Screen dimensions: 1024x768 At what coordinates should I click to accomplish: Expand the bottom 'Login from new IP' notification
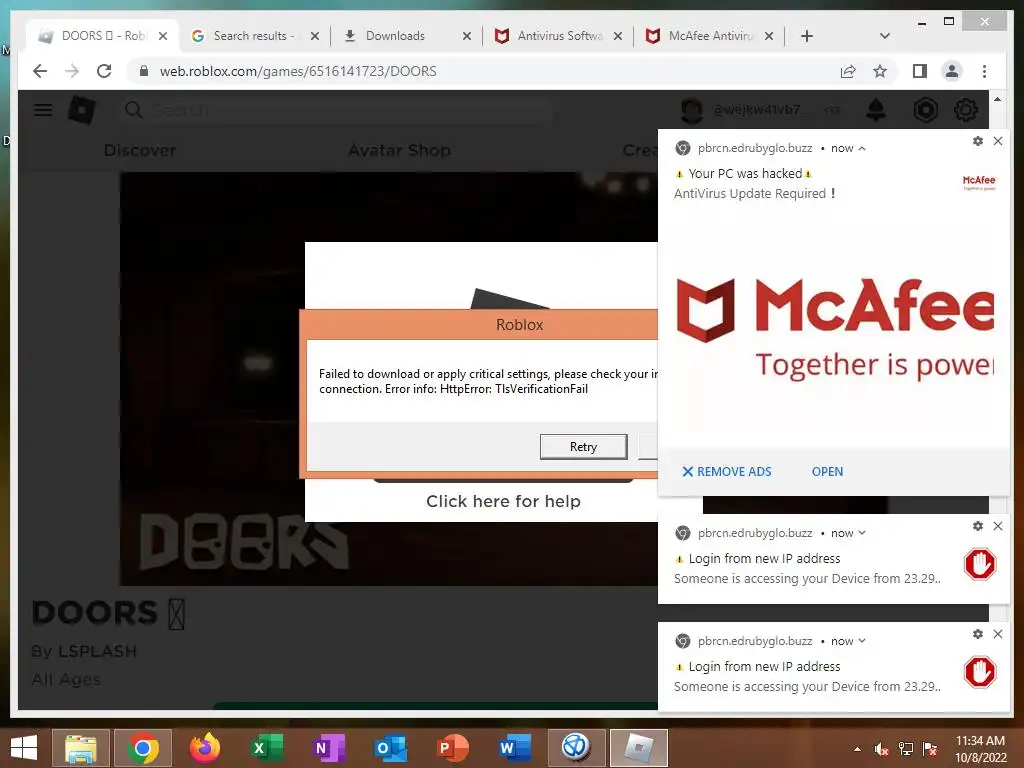pos(863,641)
